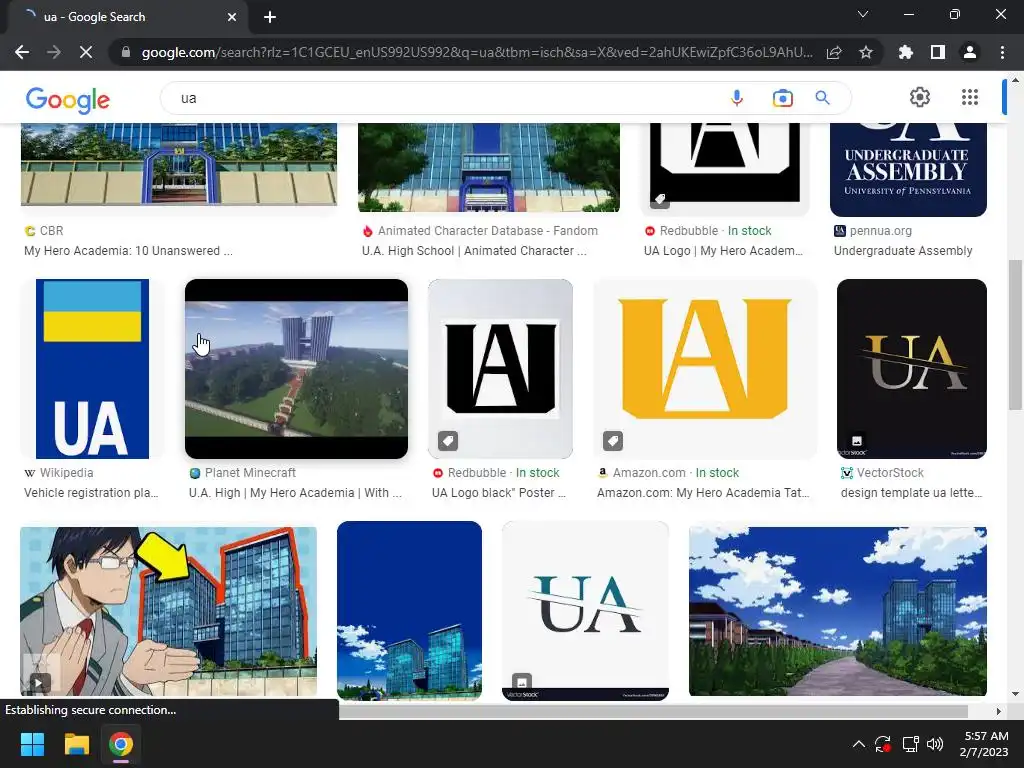Open the Planet Minecraft U.A. High image
This screenshot has height=768, width=1024.
(296, 369)
